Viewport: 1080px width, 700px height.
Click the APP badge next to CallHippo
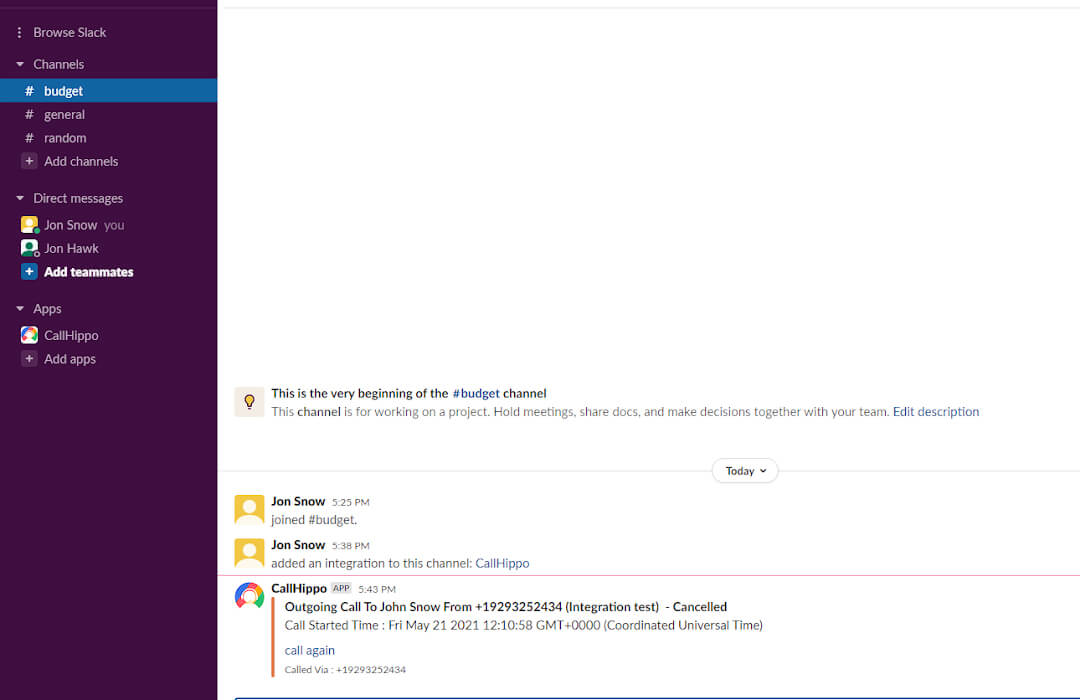342,588
